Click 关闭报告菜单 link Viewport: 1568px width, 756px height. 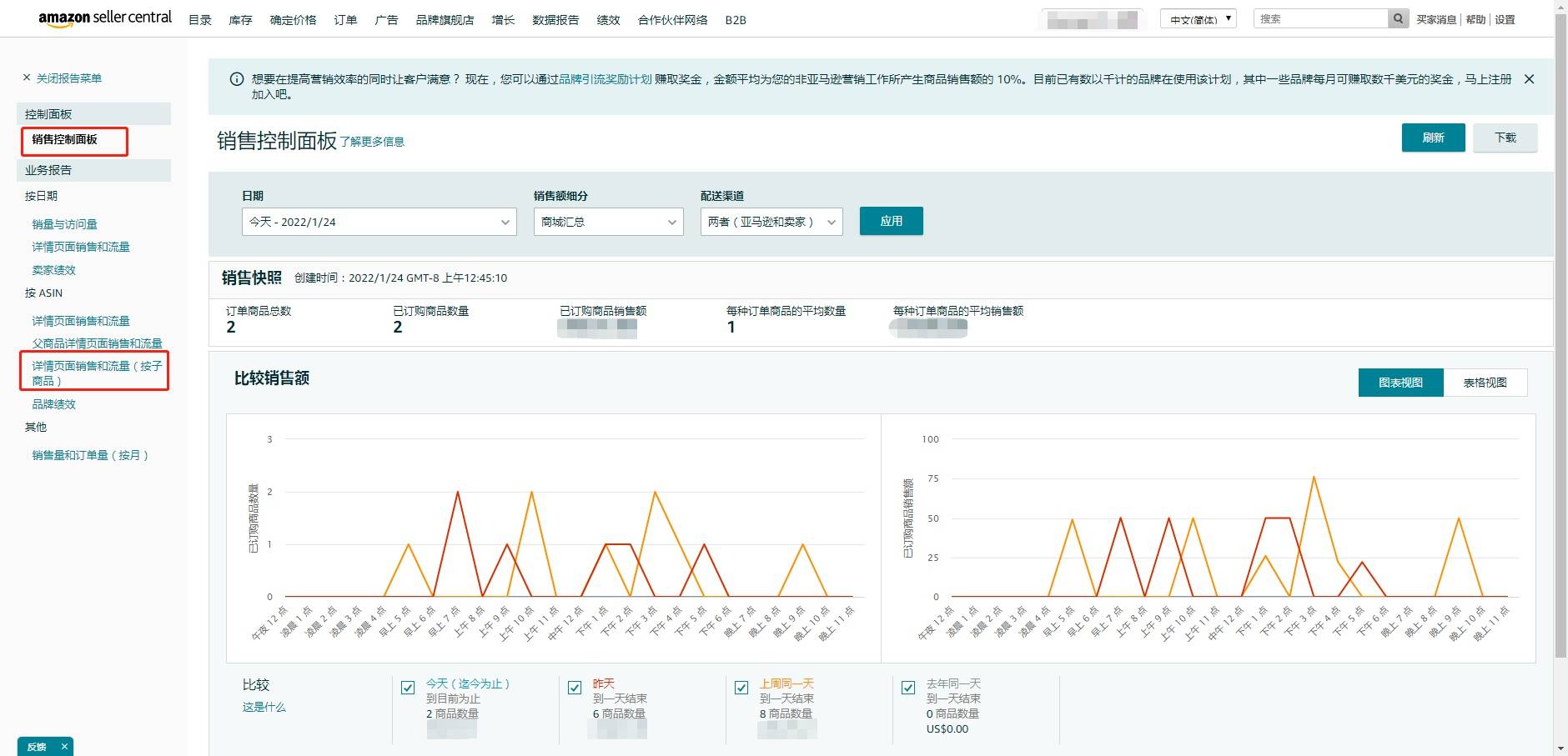click(x=68, y=78)
